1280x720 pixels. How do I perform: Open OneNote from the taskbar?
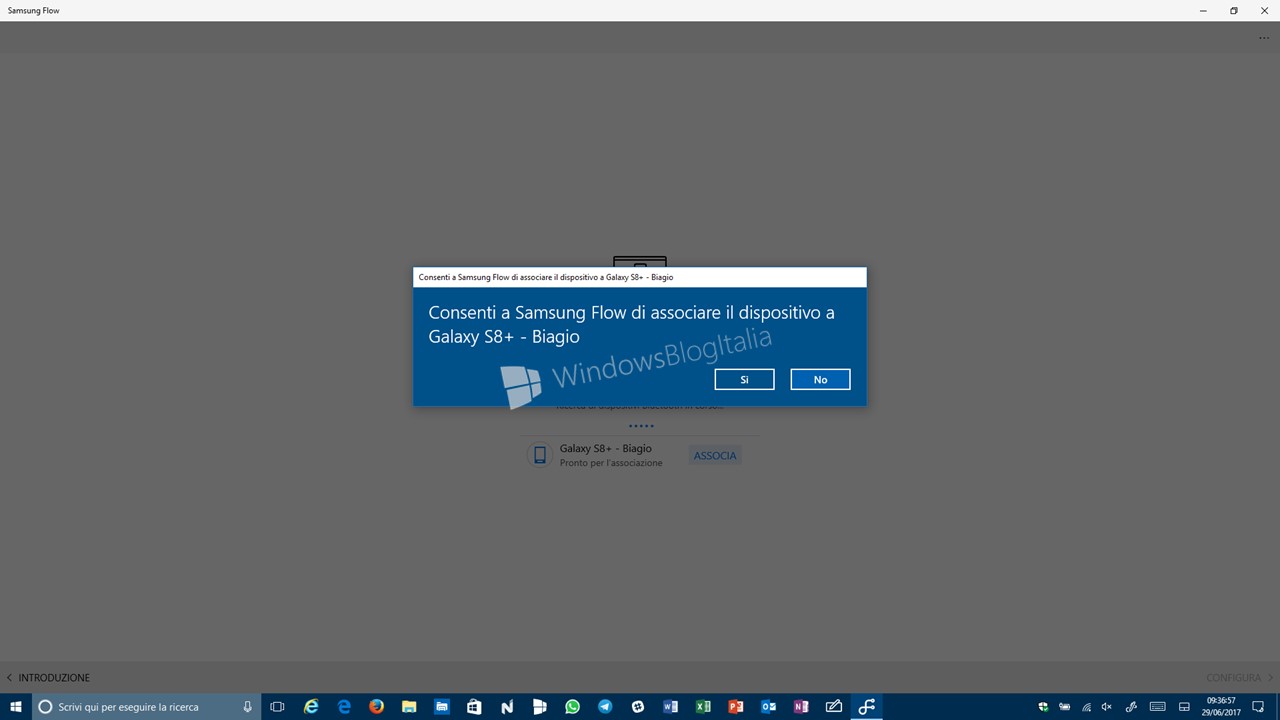[801, 707]
